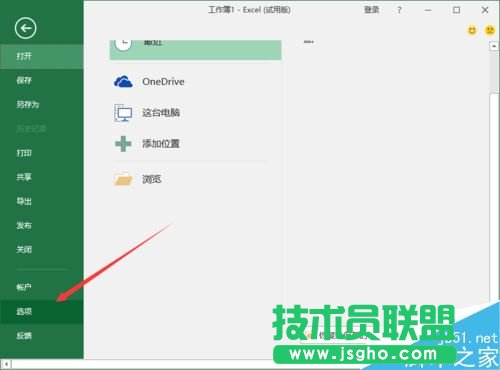Click the OneDrive cloud icon
This screenshot has width=500, height=370.
click(x=123, y=82)
